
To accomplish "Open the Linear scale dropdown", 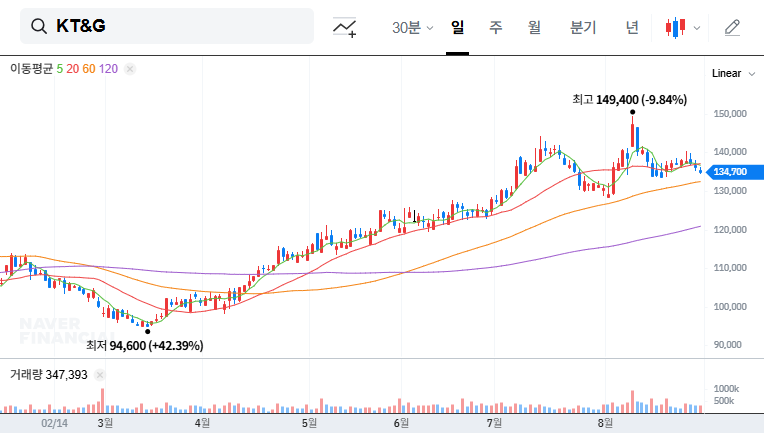I will tap(733, 74).
